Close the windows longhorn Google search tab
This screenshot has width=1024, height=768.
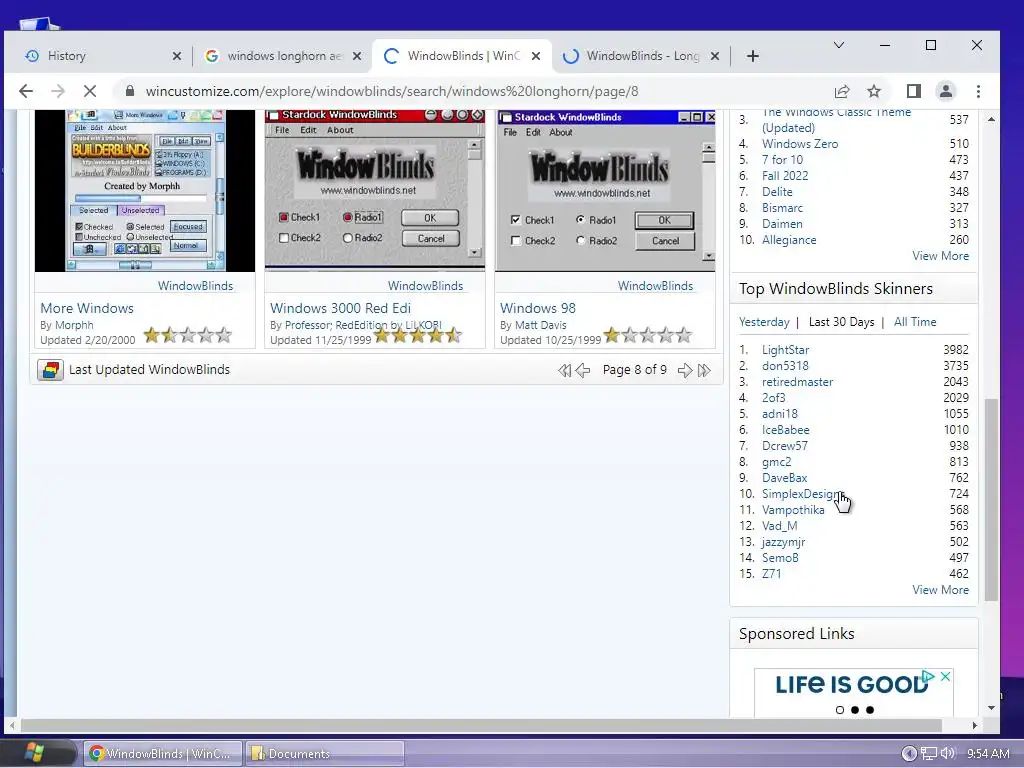(357, 56)
